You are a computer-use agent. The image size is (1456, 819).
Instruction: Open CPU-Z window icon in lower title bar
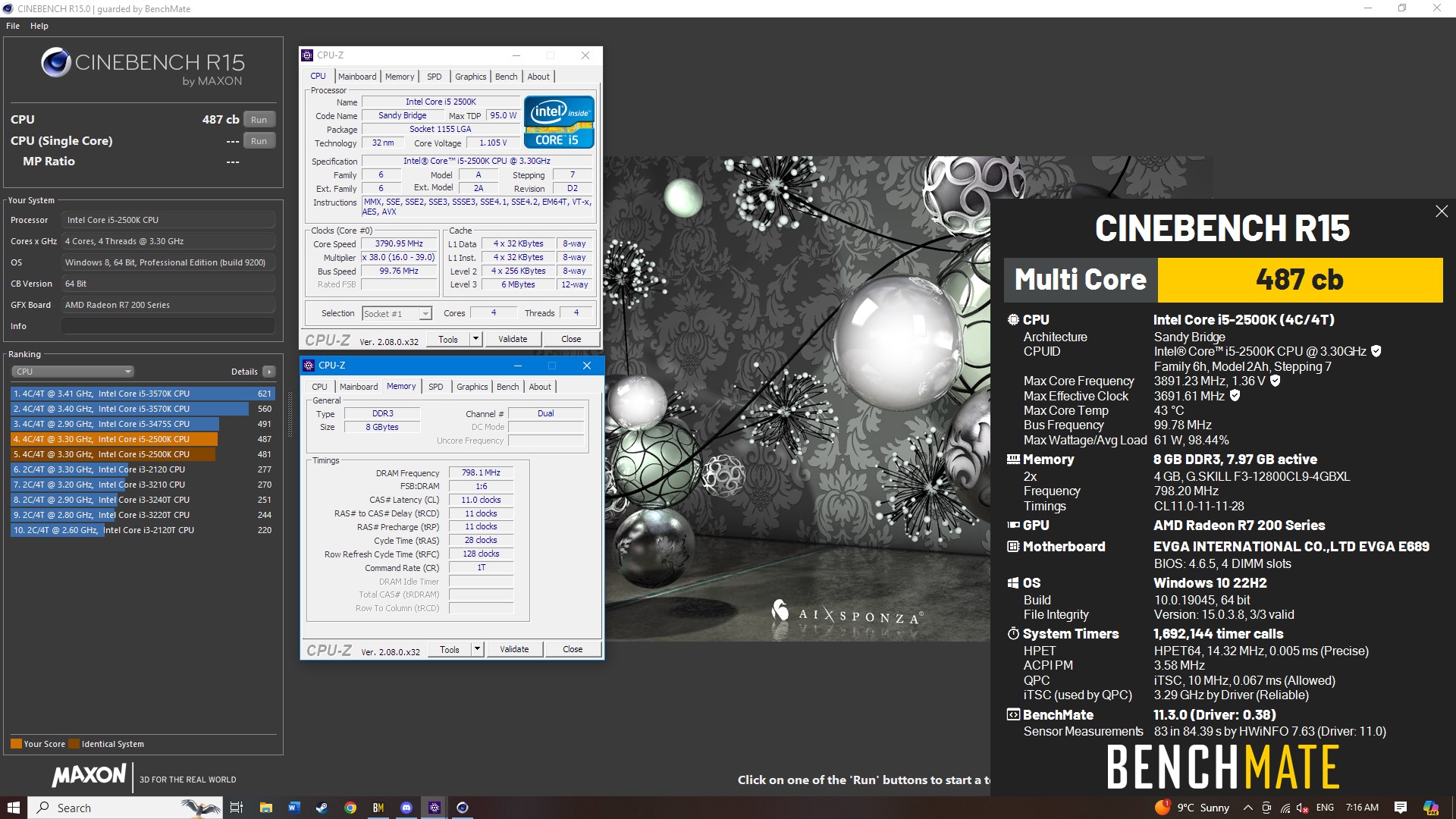pos(309,366)
